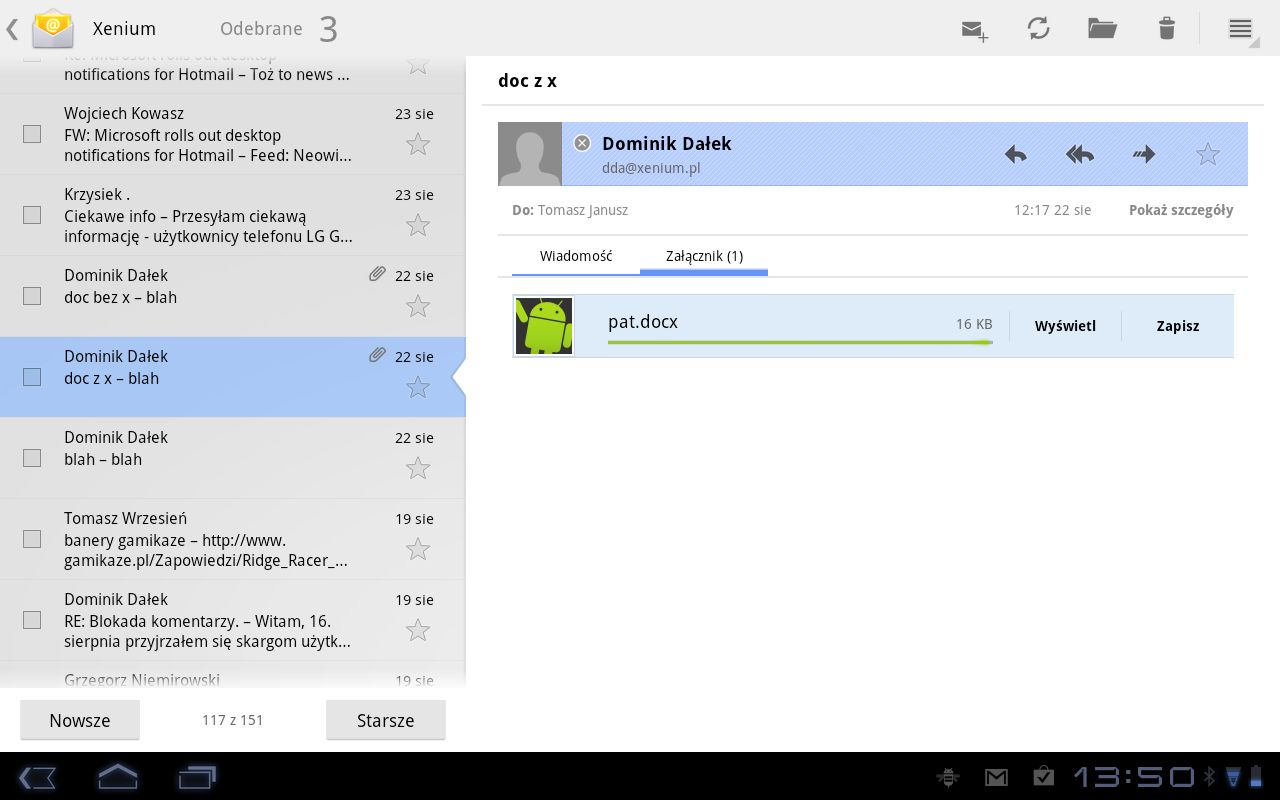1280x800 pixels.
Task: Open the market bag notification icon
Action: tap(1043, 776)
